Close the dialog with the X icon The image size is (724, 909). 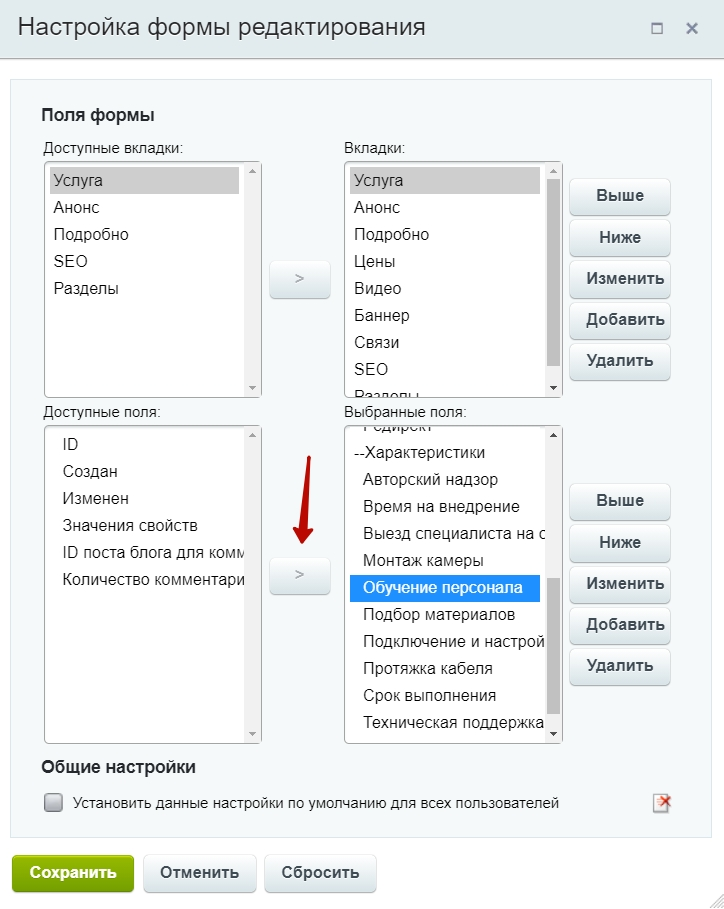coord(692,28)
